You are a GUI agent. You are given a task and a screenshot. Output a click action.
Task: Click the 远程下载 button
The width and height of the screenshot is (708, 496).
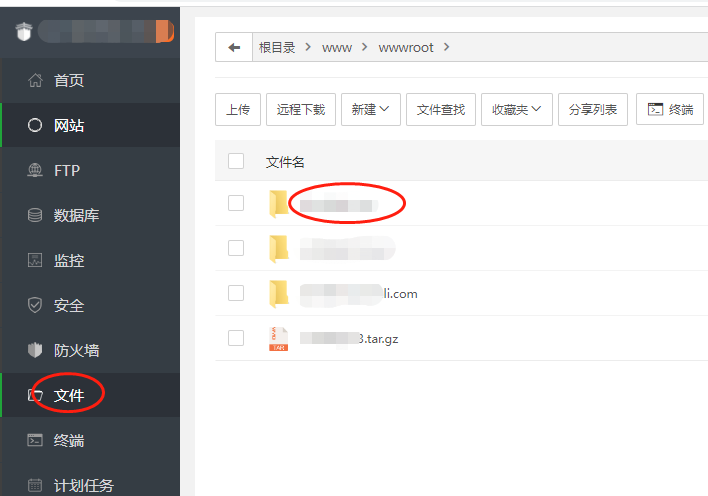coord(301,109)
